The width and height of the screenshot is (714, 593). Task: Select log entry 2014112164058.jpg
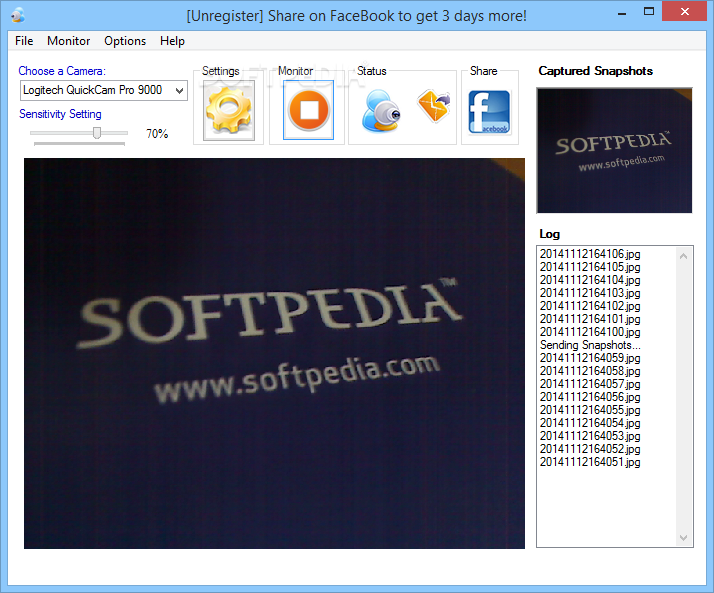coord(590,371)
